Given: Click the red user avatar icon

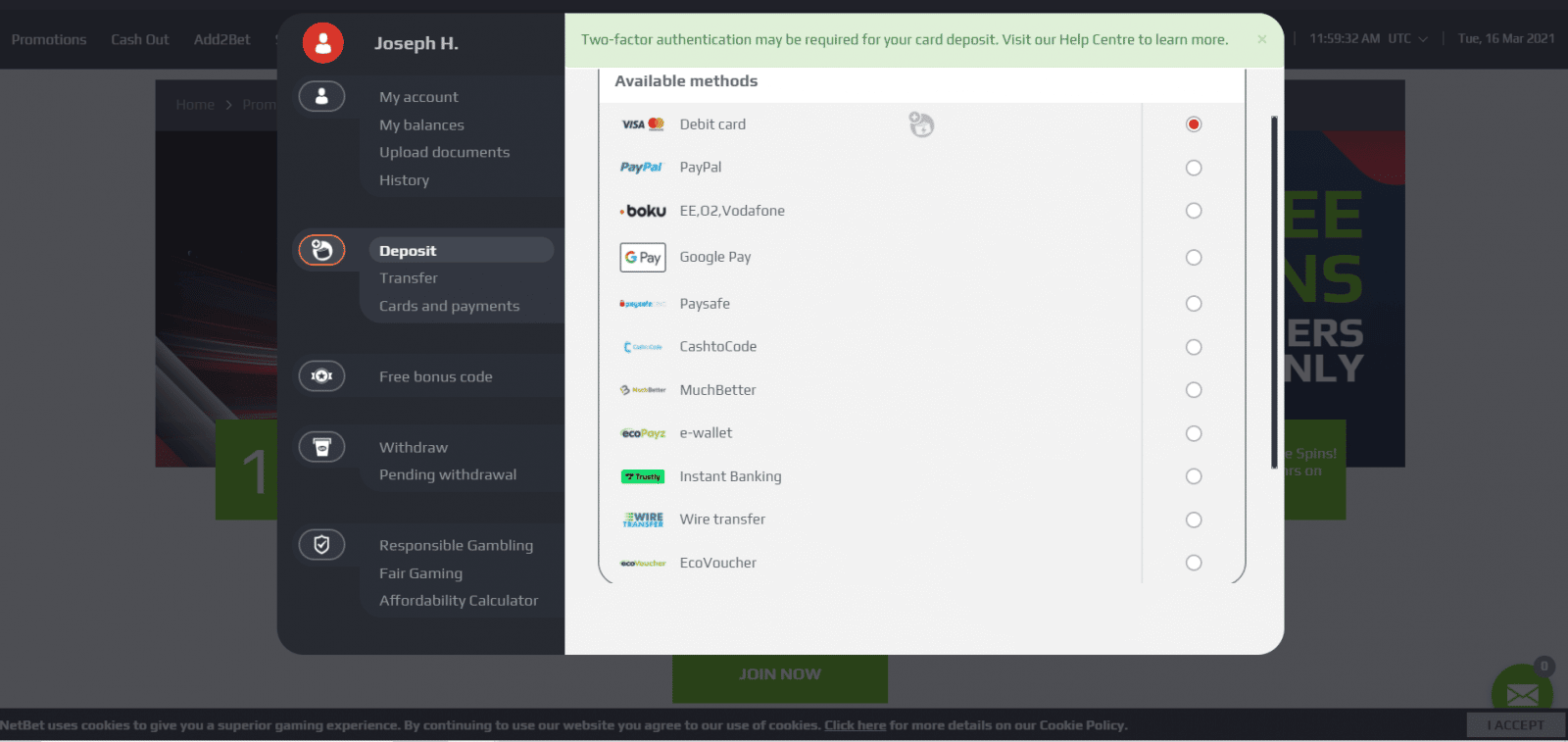Looking at the screenshot, I should pyautogui.click(x=322, y=42).
